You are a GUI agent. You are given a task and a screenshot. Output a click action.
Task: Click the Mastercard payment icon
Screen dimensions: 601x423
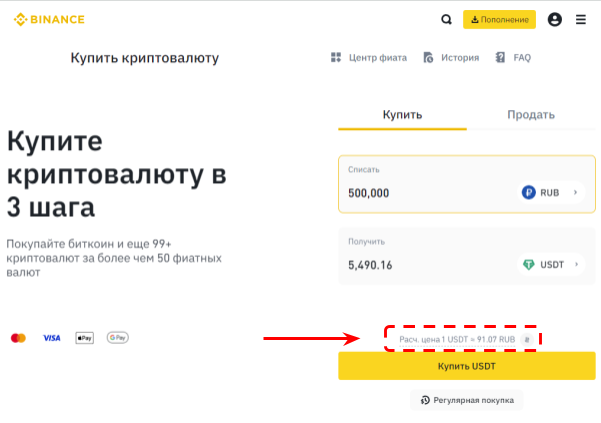[x=17, y=338]
